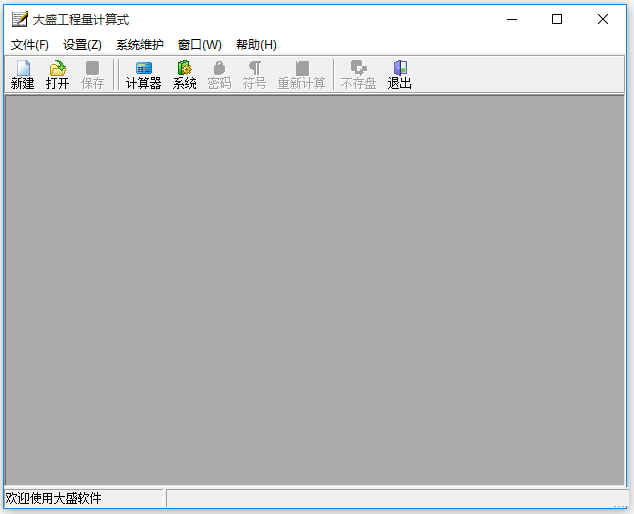Exit using the 退出 toolbar icon
Viewport: 634px width, 514px height.
400,75
